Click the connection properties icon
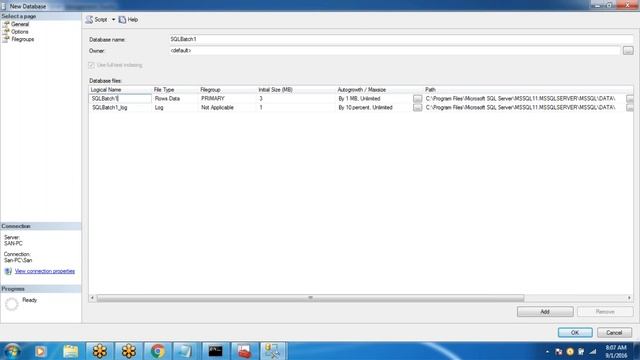This screenshot has height=360, width=640. pos(8,271)
